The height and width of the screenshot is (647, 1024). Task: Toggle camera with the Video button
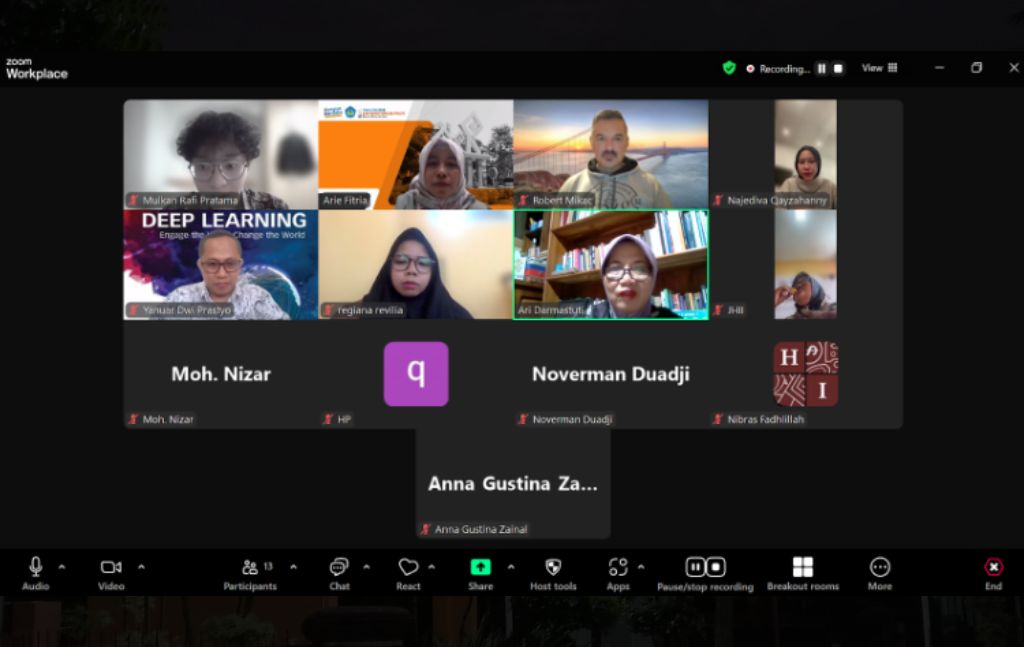tap(111, 573)
